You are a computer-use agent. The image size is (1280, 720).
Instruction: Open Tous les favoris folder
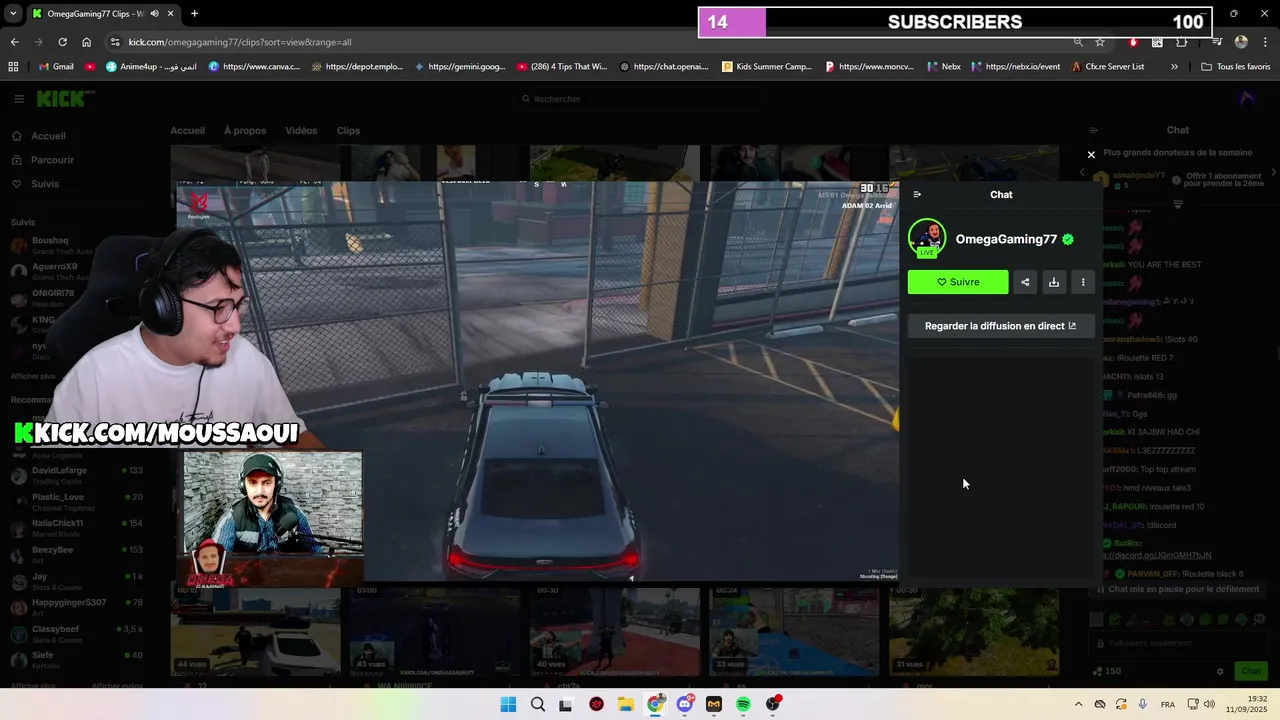1235,67
